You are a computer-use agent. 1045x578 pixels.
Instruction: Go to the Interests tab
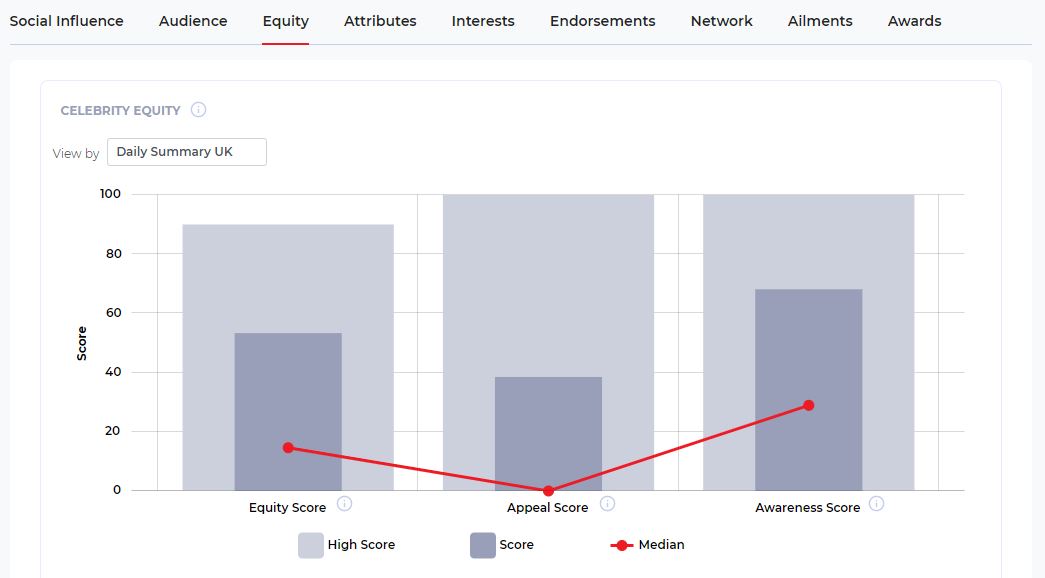point(483,21)
